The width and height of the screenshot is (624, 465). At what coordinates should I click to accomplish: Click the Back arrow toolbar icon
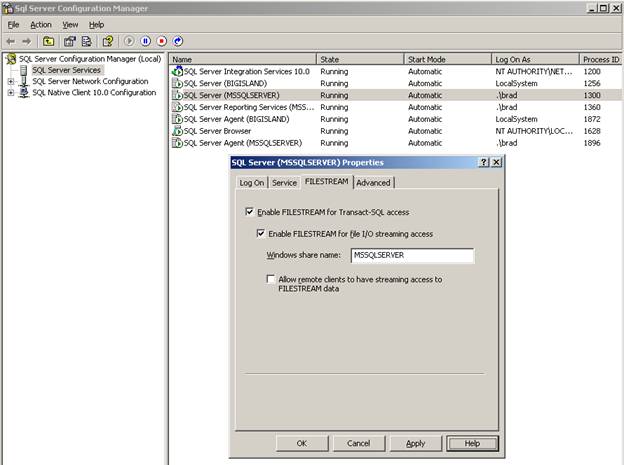pyautogui.click(x=11, y=41)
